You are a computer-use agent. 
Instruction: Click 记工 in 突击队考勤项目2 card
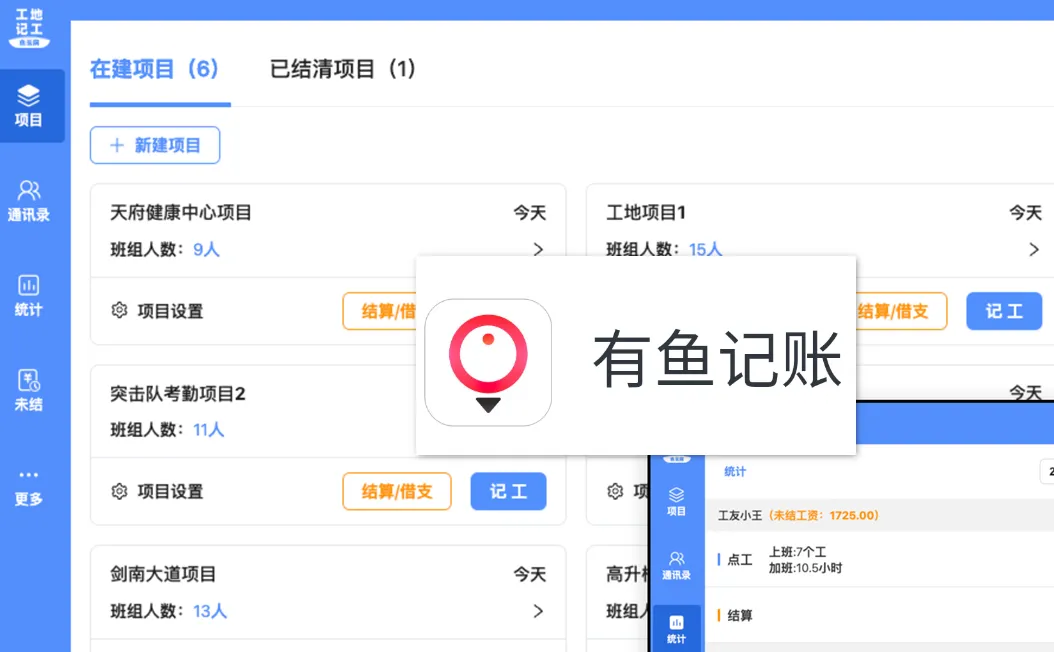tap(508, 491)
